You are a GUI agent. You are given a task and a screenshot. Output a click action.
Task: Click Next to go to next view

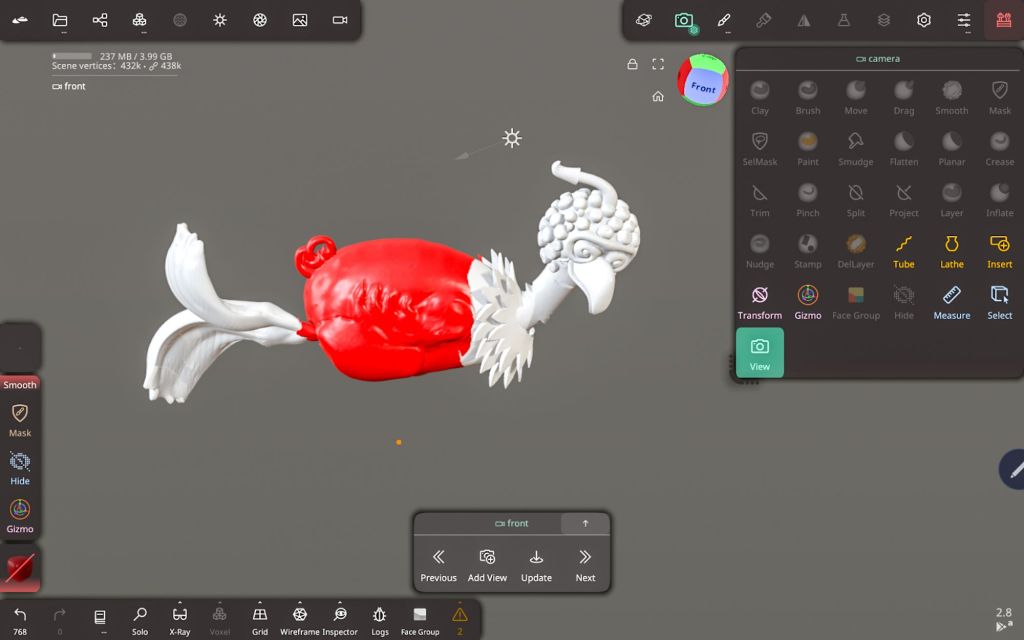(x=585, y=565)
